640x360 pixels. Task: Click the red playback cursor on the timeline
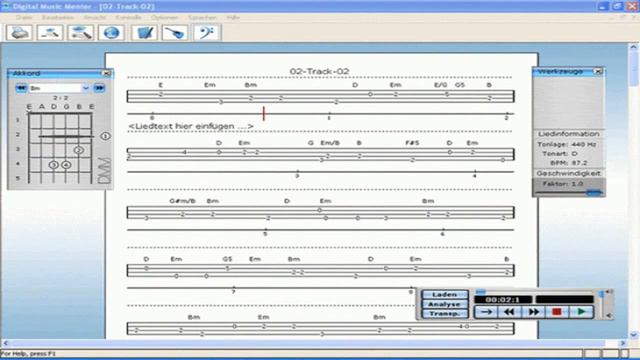(x=264, y=113)
